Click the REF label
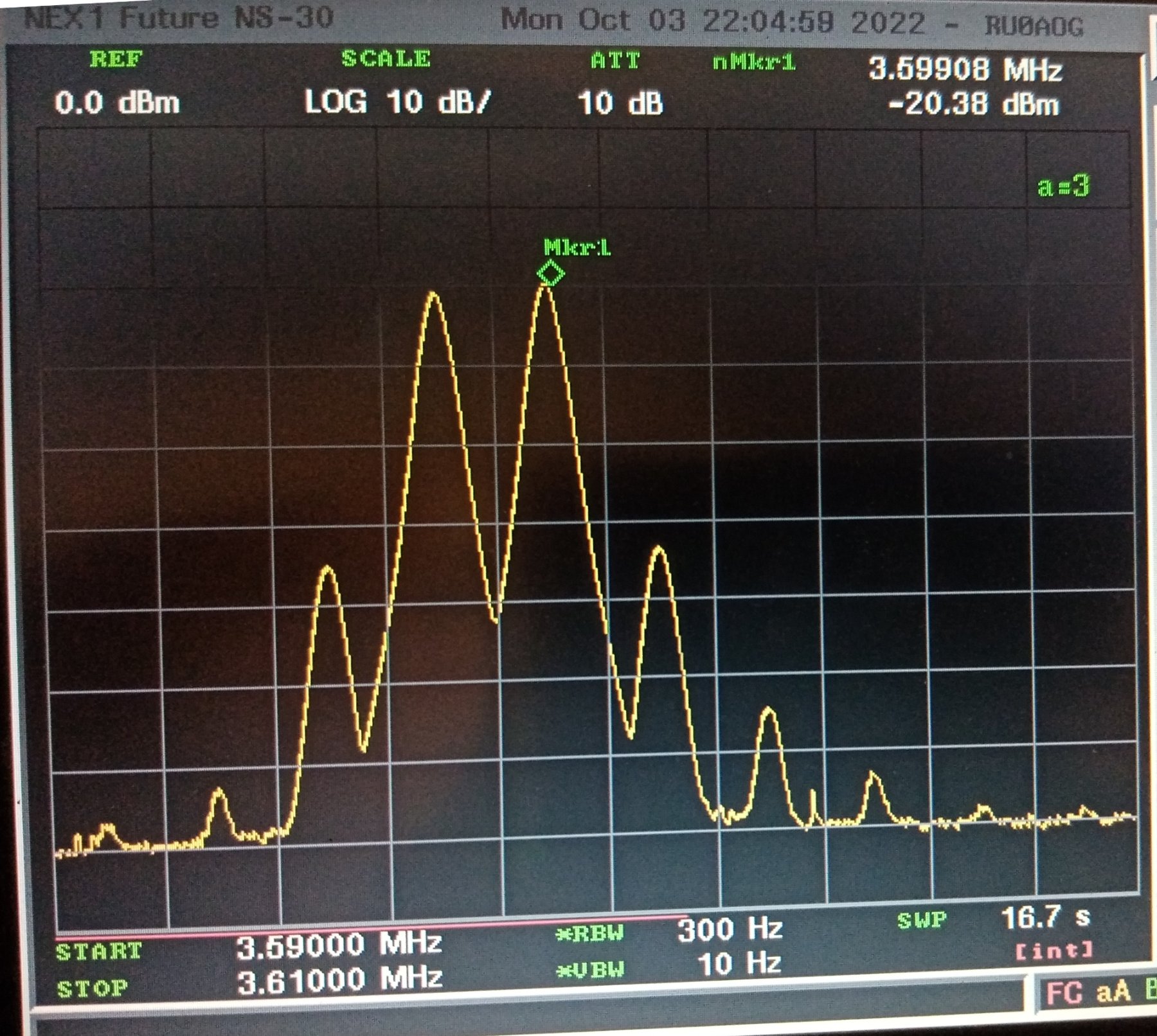Screen dimensions: 1157x1036 pyautogui.click(x=116, y=59)
